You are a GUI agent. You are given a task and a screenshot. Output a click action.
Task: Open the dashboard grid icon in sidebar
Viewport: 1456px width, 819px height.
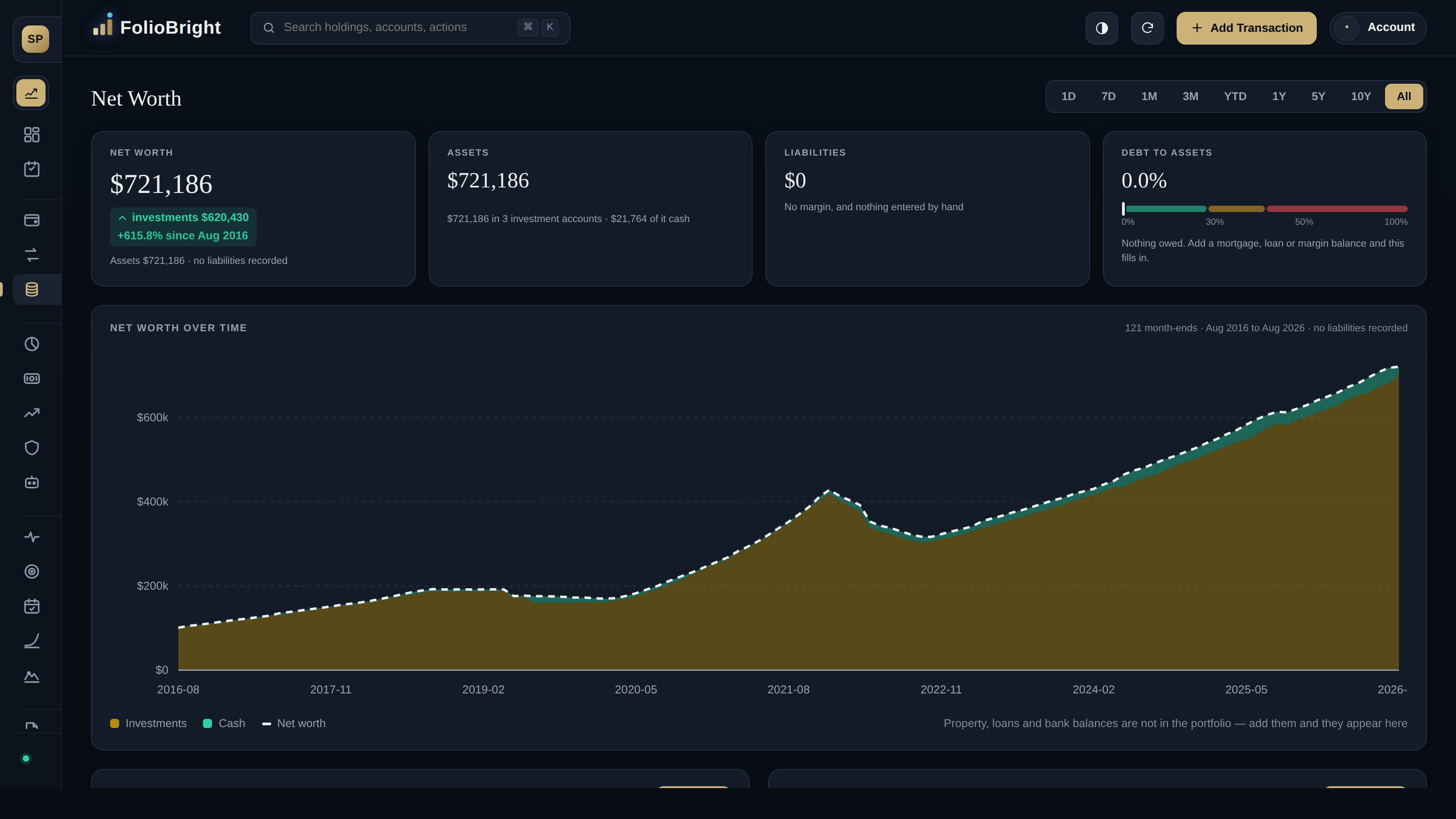click(x=32, y=135)
